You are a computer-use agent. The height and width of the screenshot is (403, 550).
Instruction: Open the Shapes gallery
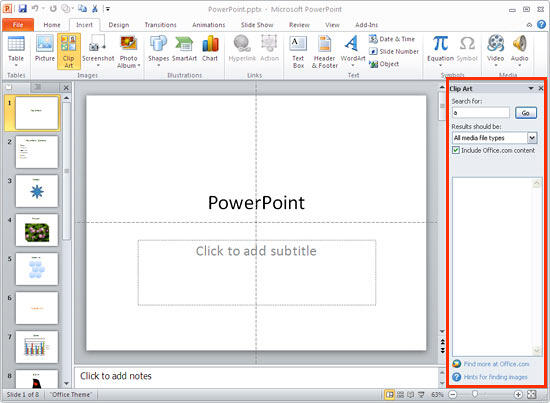point(159,51)
